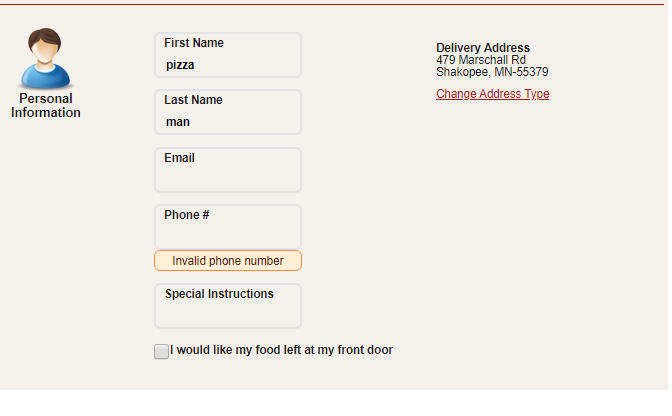Viewport: 672px width, 416px height.
Task: Focus the Special Instructions field
Action: click(x=228, y=306)
